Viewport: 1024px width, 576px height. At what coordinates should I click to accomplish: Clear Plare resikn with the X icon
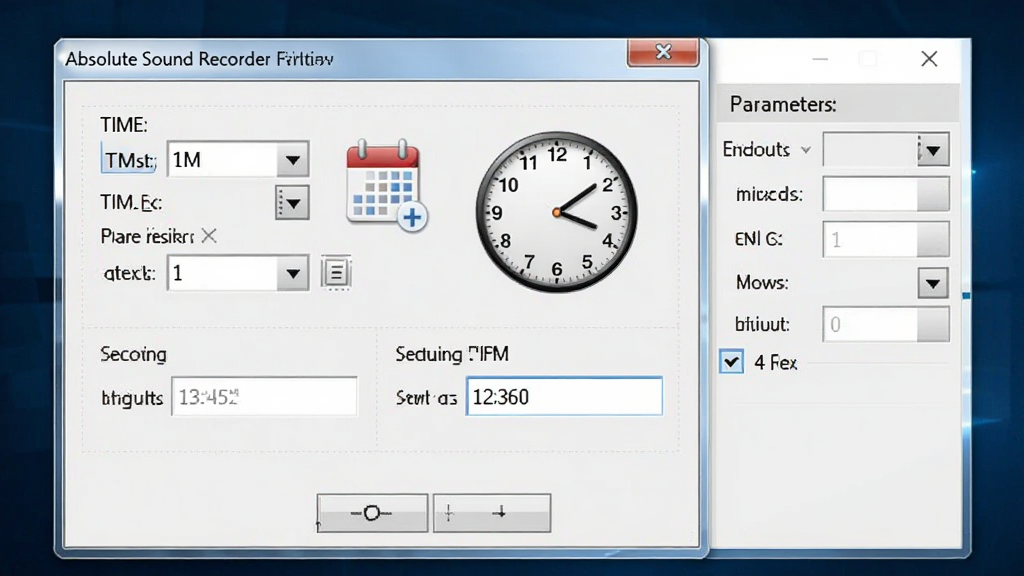tap(209, 236)
